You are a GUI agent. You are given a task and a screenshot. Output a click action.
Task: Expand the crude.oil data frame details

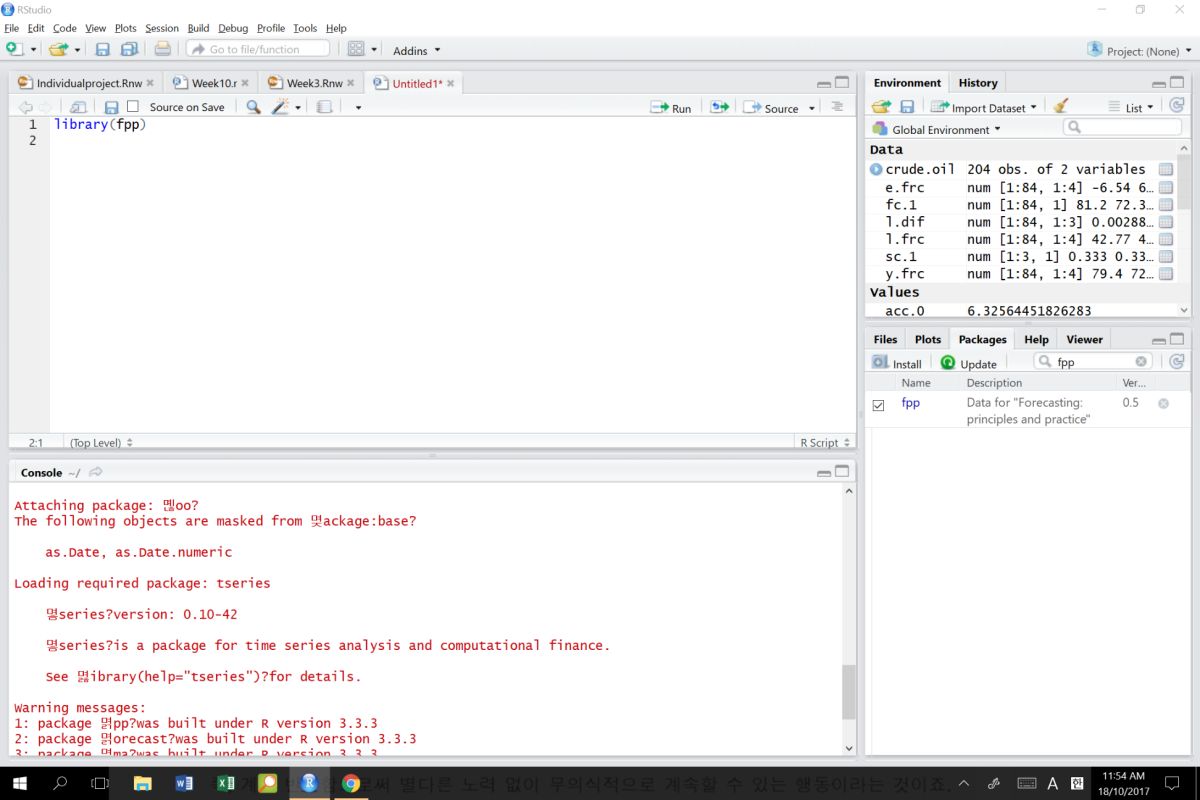[x=877, y=170]
